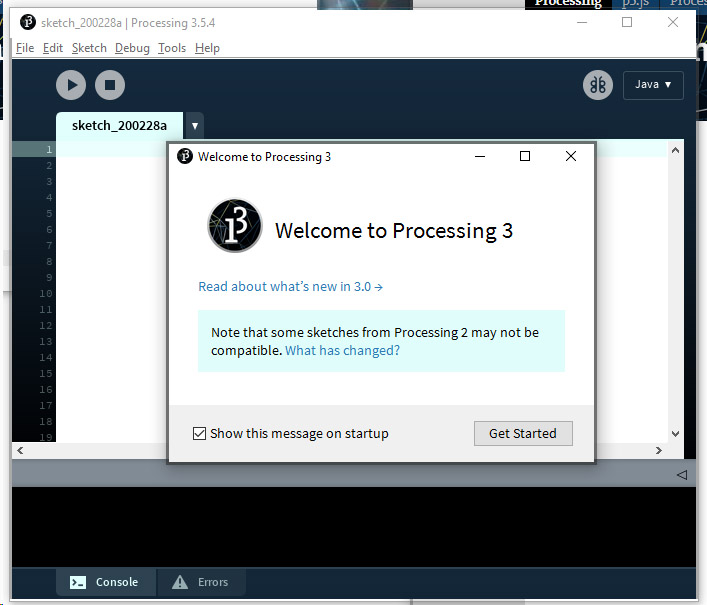The height and width of the screenshot is (605, 707).
Task: Open the tab options arrow beside sketch_200228a
Action: point(195,126)
